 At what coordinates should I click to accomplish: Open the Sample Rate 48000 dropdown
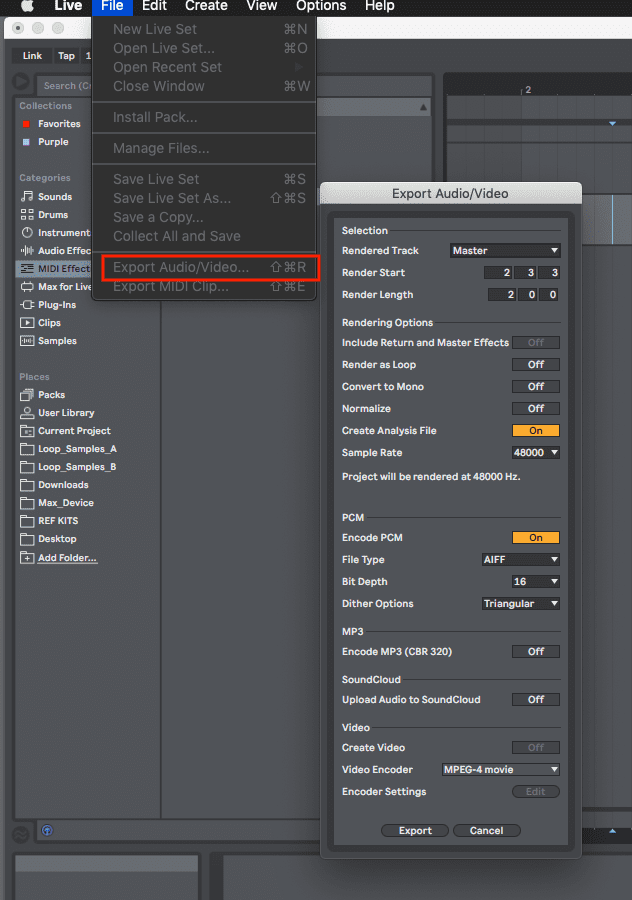(536, 452)
